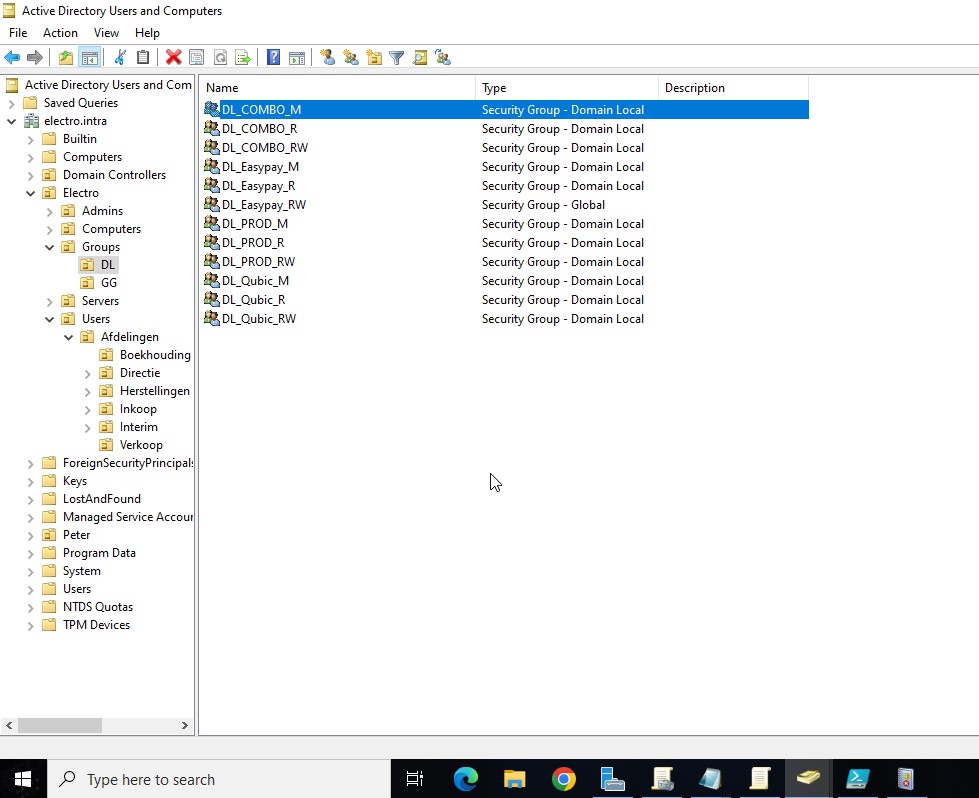Open filter options with the funnel icon
The height and width of the screenshot is (798, 979).
(x=396, y=57)
